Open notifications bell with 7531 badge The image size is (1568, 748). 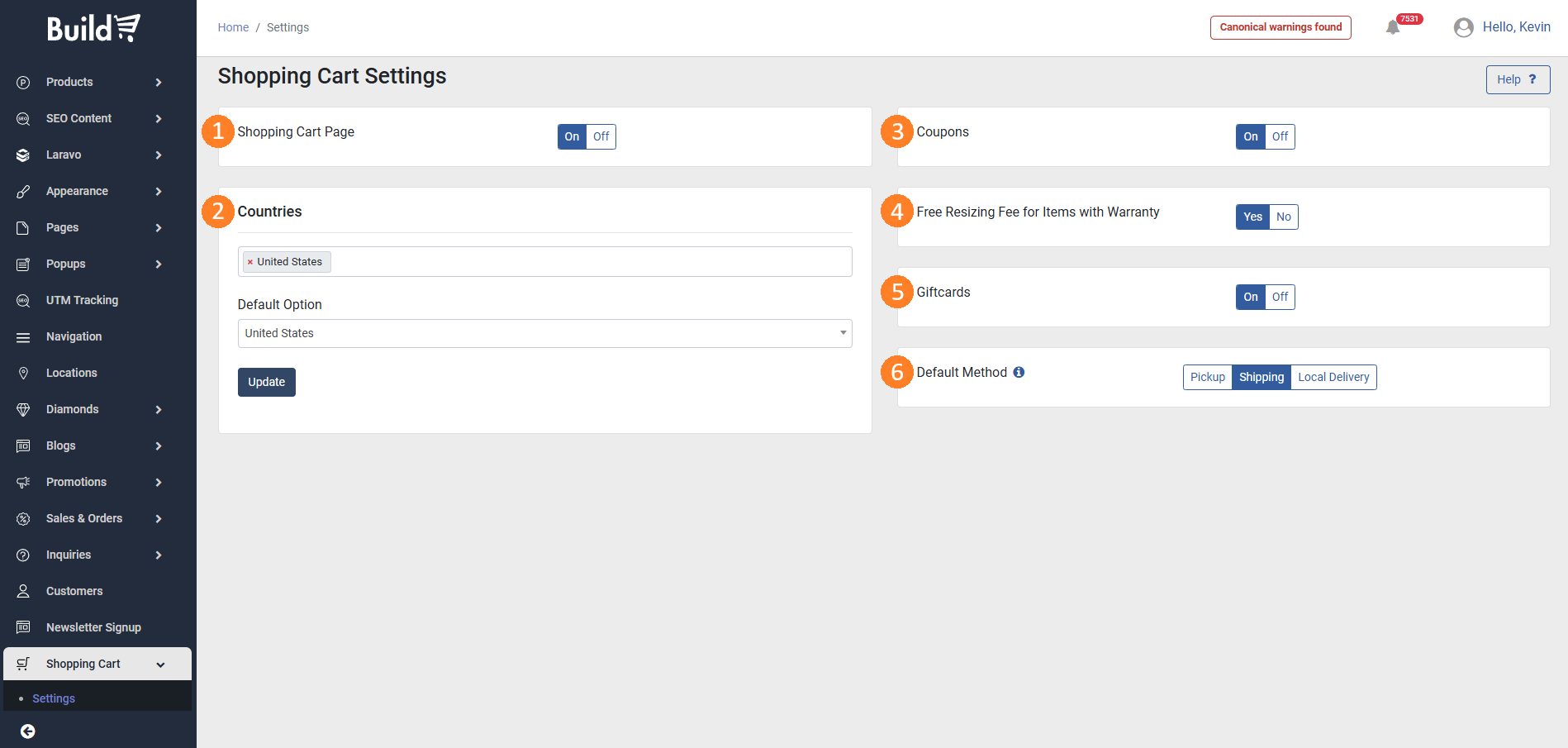[1394, 27]
